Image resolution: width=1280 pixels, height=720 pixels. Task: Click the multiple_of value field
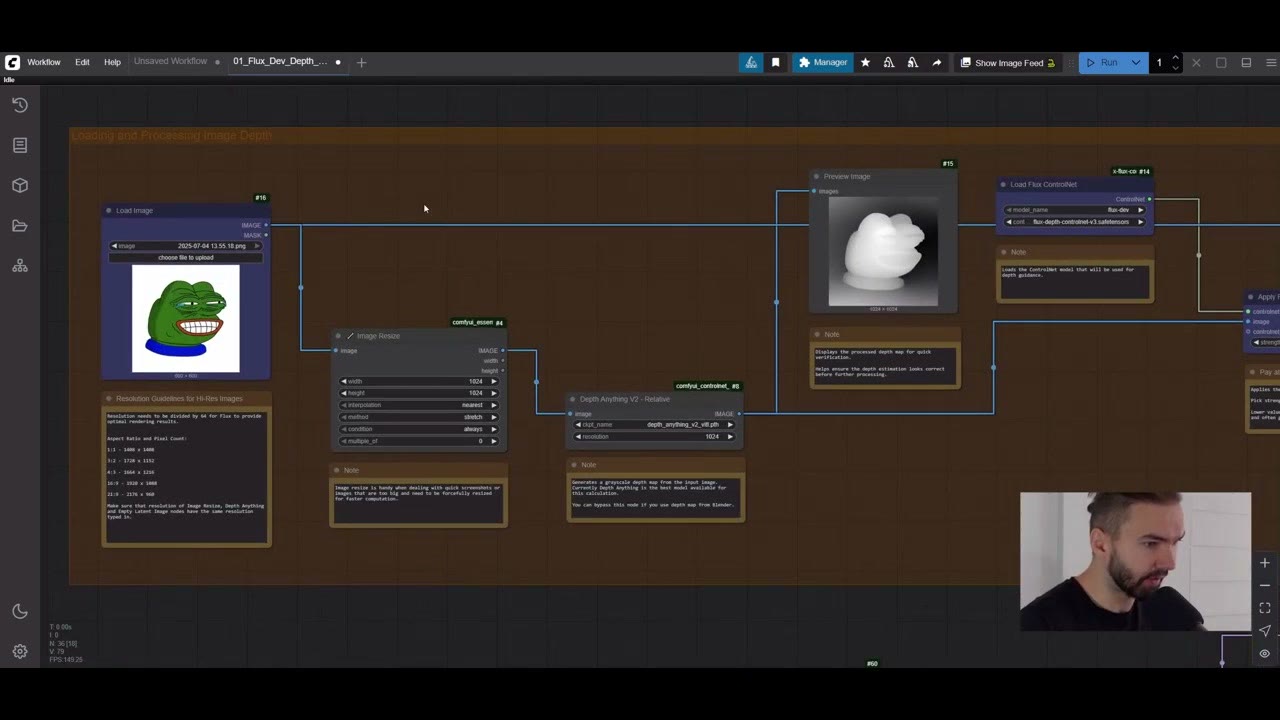tap(419, 441)
